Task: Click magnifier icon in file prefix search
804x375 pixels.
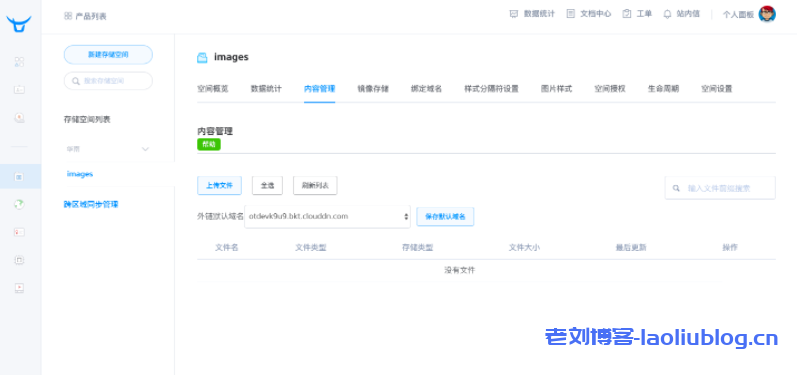Action: point(676,188)
